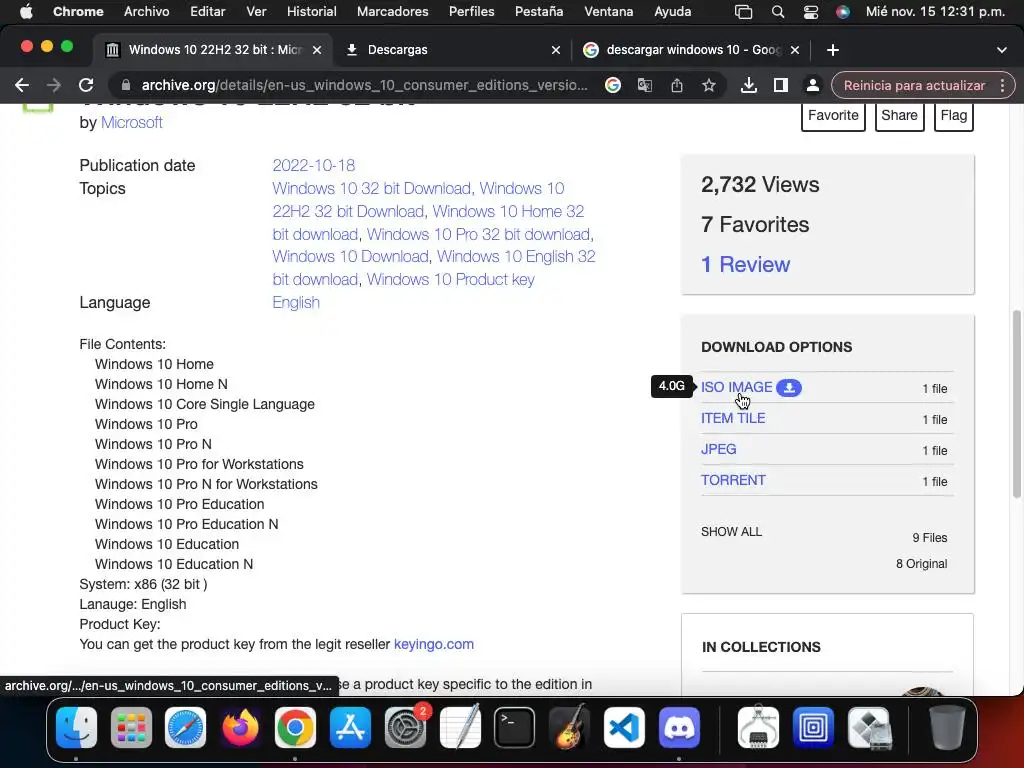The width and height of the screenshot is (1024, 768).
Task: Open the Ventana menu
Action: 608,11
